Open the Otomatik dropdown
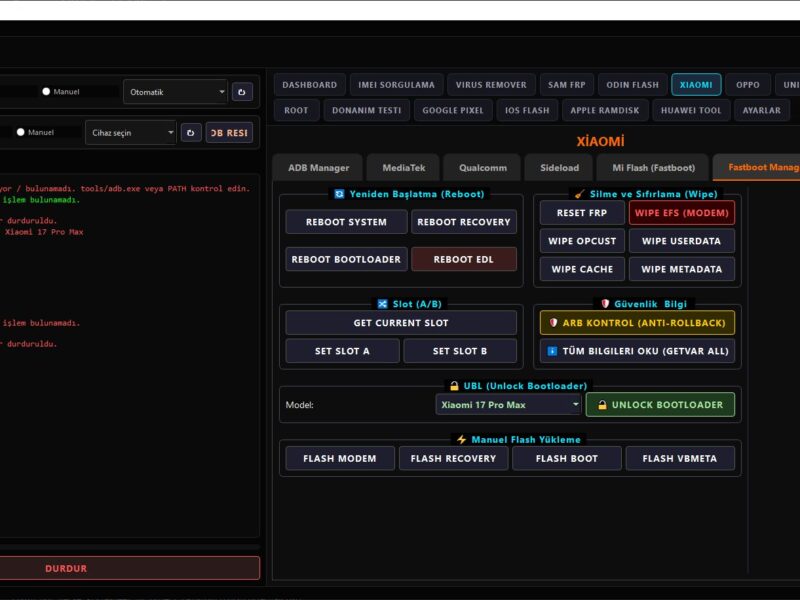This screenshot has width=800, height=600. point(176,92)
